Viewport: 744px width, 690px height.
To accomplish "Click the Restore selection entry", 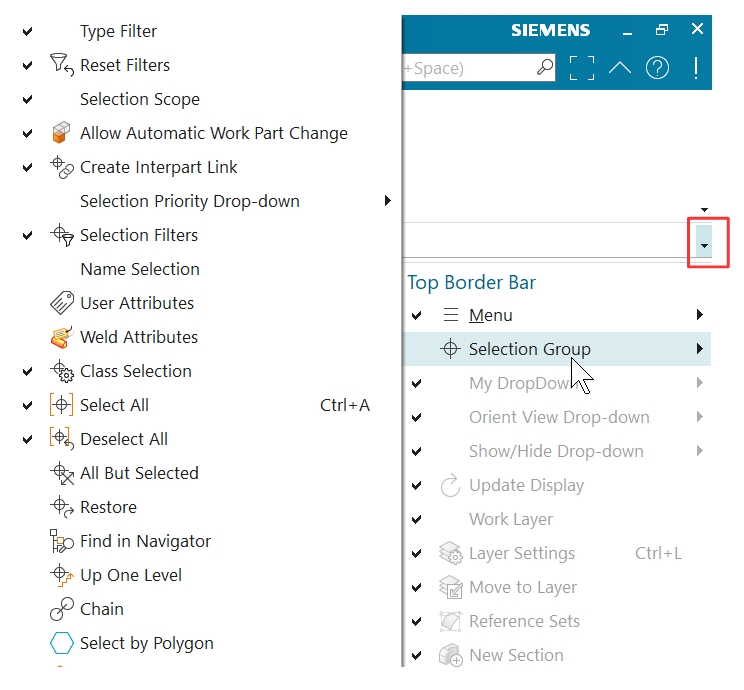I will [x=108, y=507].
